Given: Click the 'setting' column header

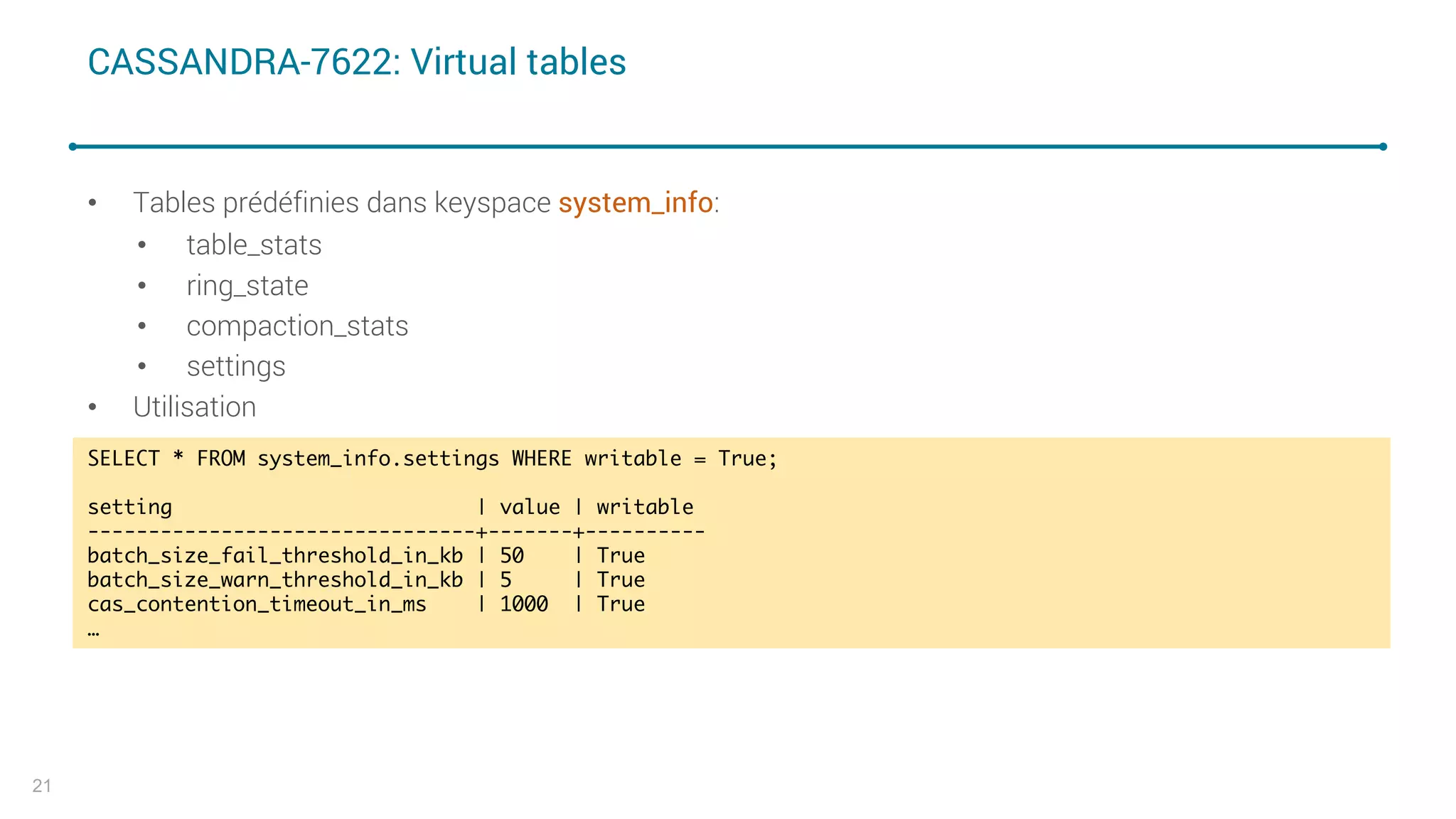Looking at the screenshot, I should (x=129, y=507).
